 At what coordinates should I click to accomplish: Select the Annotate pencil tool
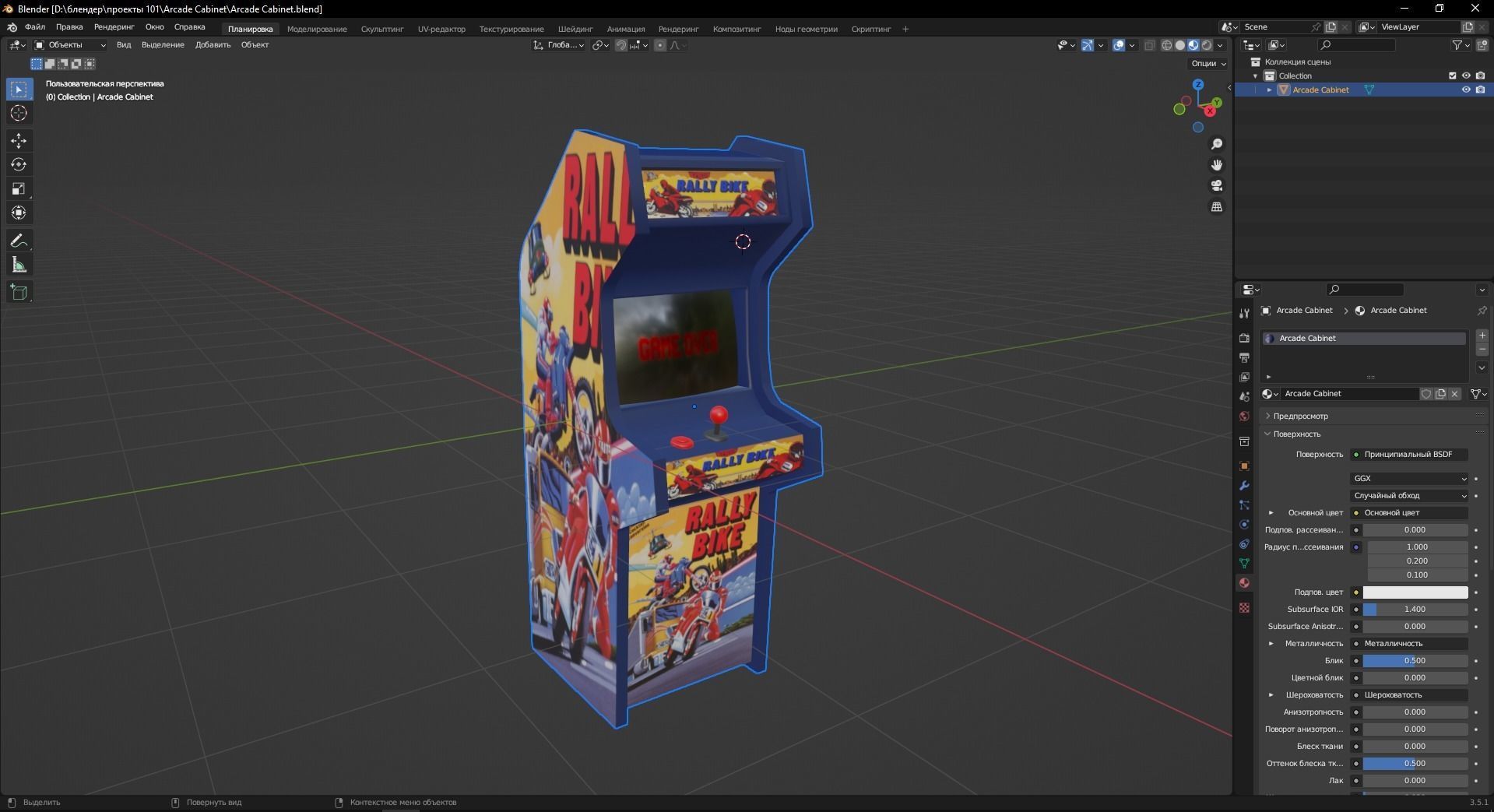19,241
